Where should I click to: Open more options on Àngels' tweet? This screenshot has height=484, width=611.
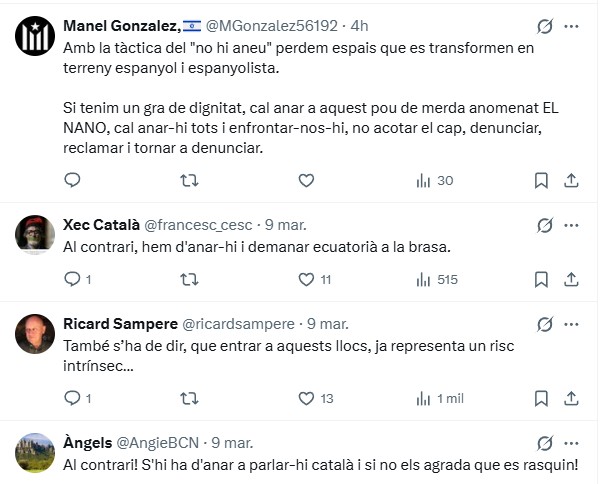(x=571, y=443)
